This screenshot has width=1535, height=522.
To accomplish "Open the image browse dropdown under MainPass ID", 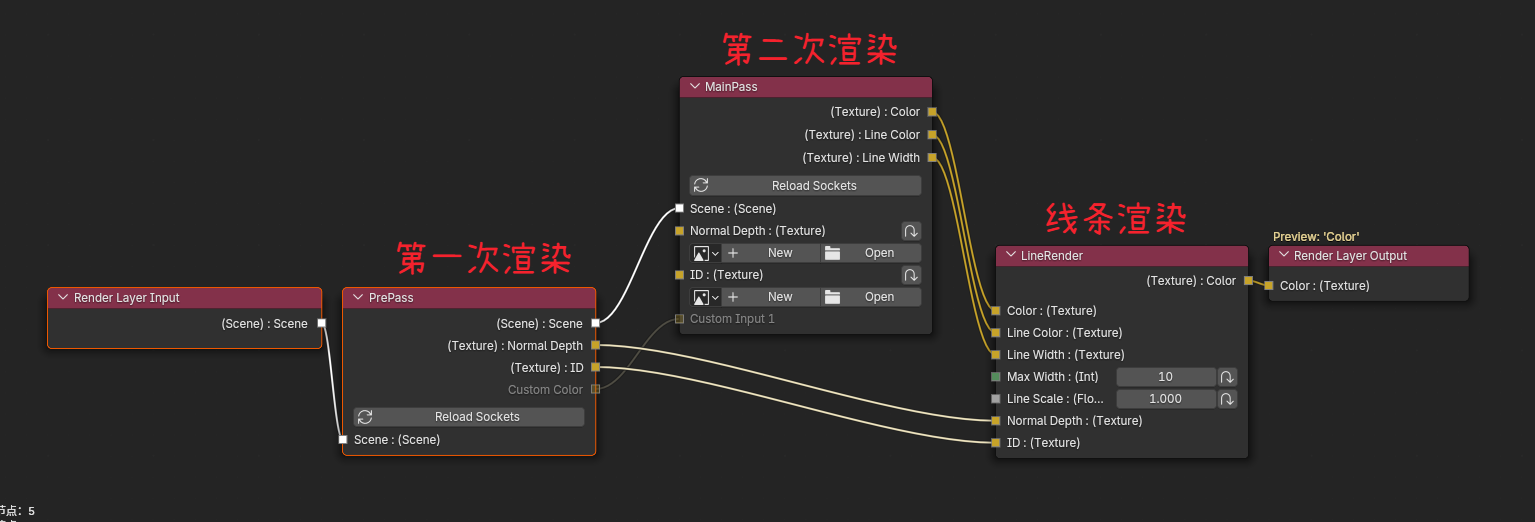I will pos(706,297).
